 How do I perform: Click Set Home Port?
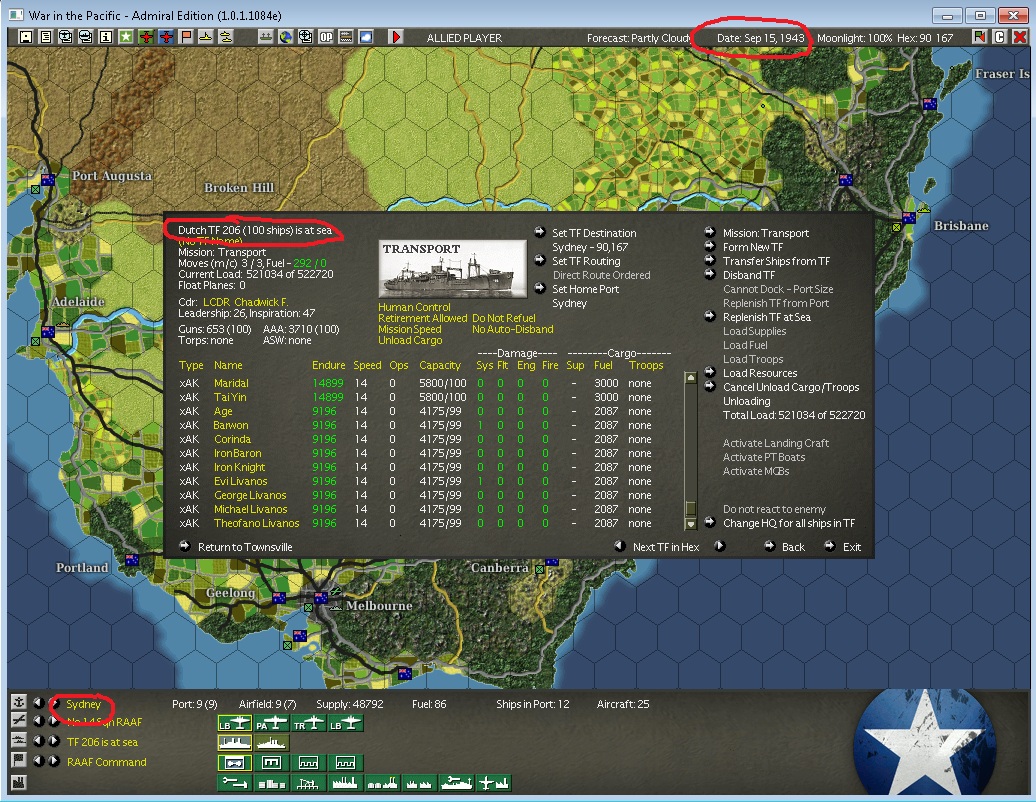click(x=585, y=289)
